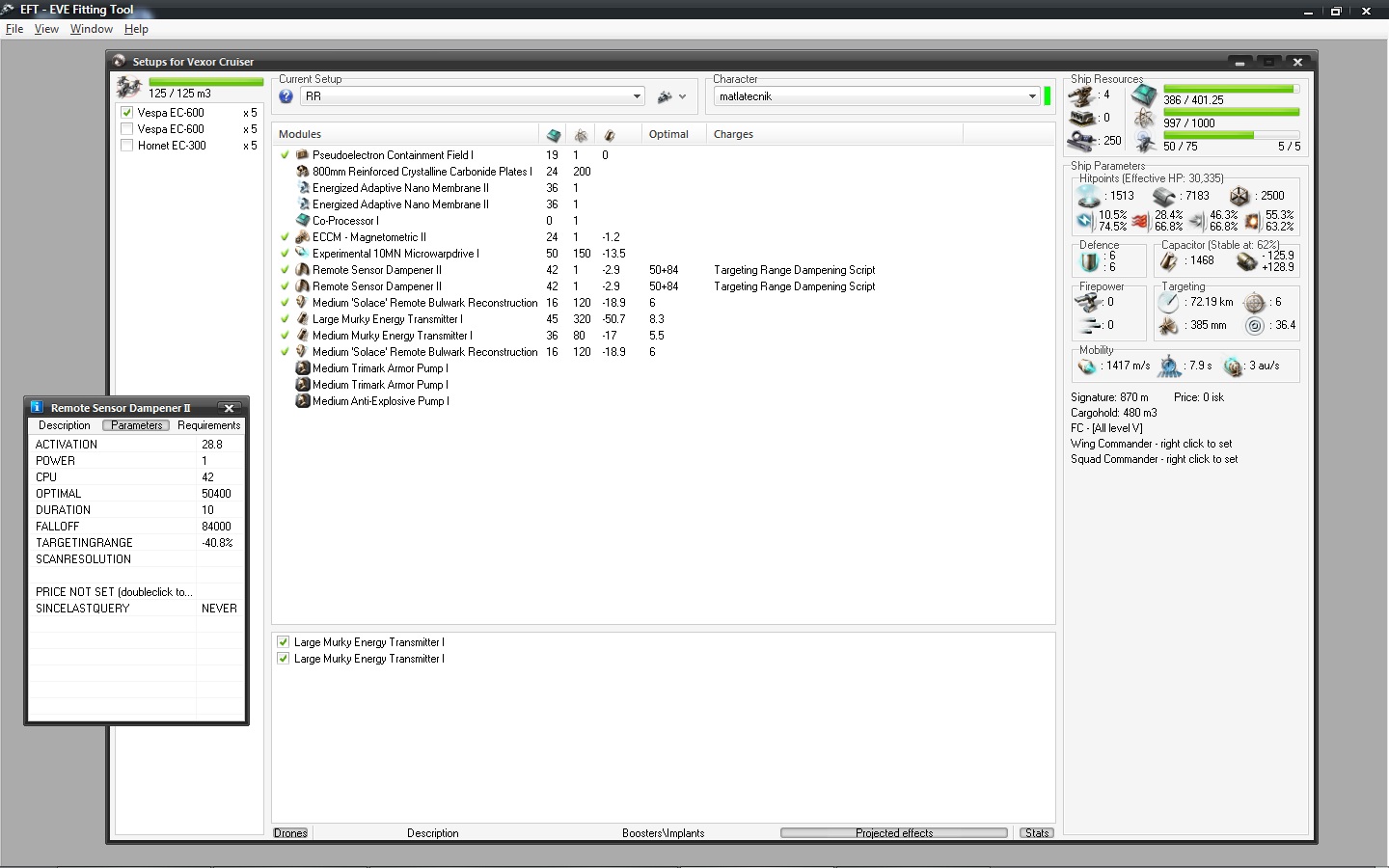Click the align time icon showing 7.9 s
Image resolution: width=1389 pixels, height=868 pixels.
click(1169, 366)
